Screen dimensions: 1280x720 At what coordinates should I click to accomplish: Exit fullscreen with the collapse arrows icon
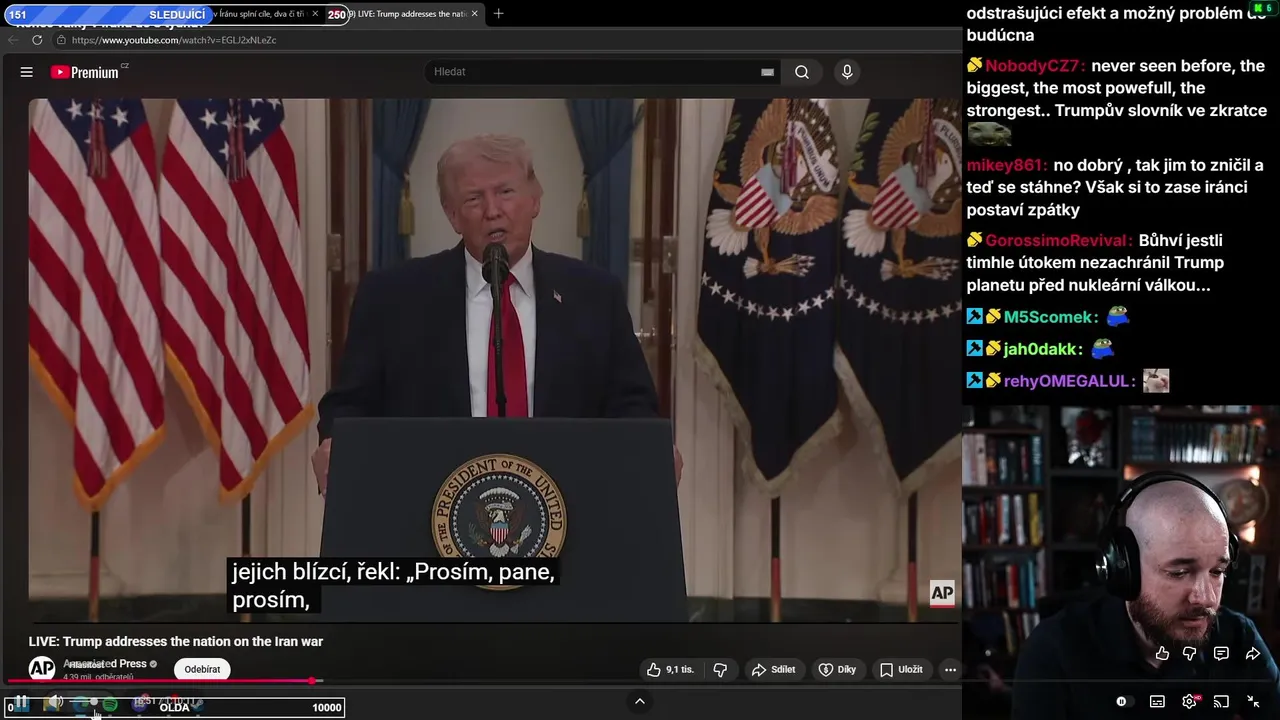1253,702
